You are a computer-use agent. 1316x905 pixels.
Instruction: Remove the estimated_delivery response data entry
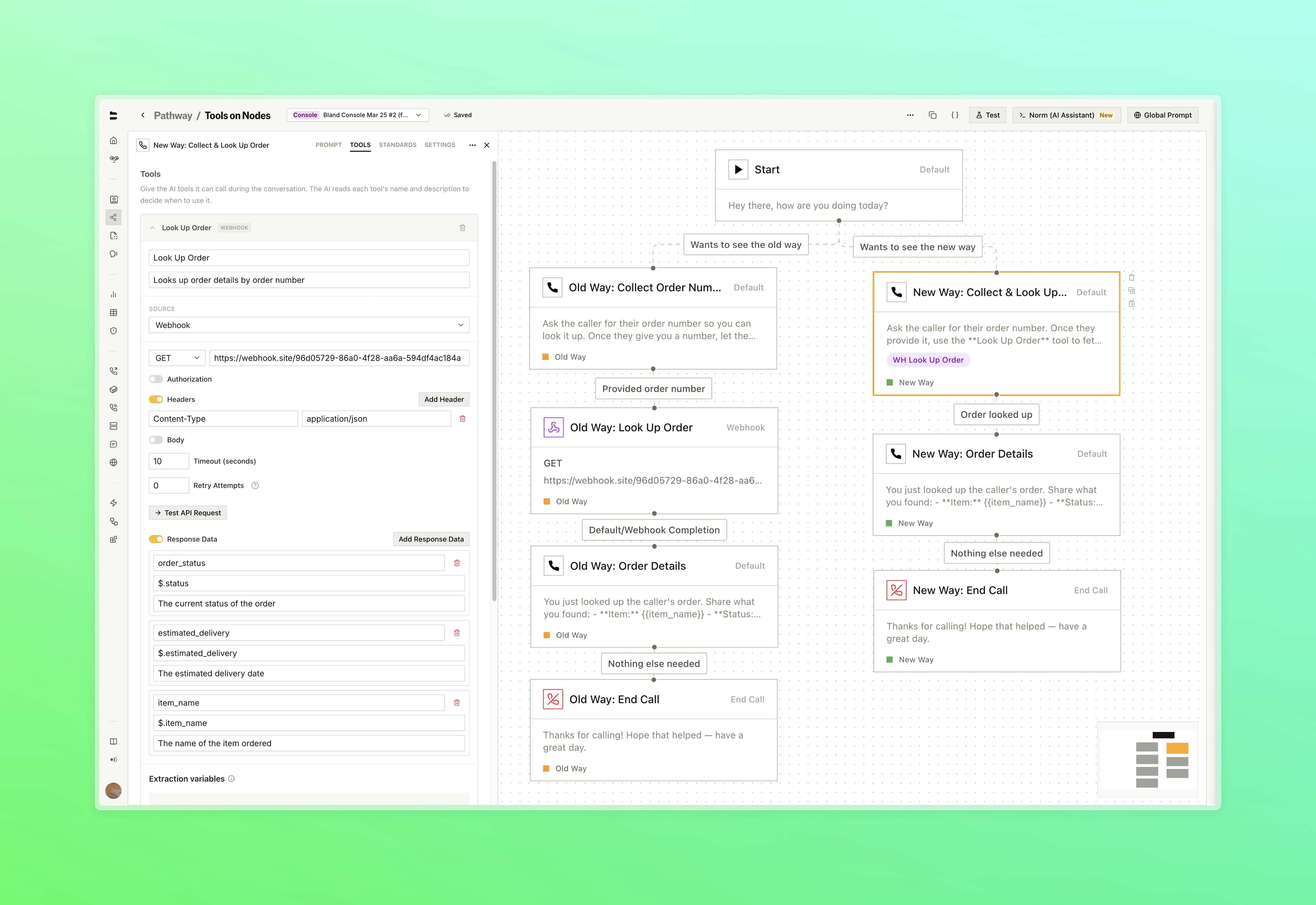click(x=457, y=633)
